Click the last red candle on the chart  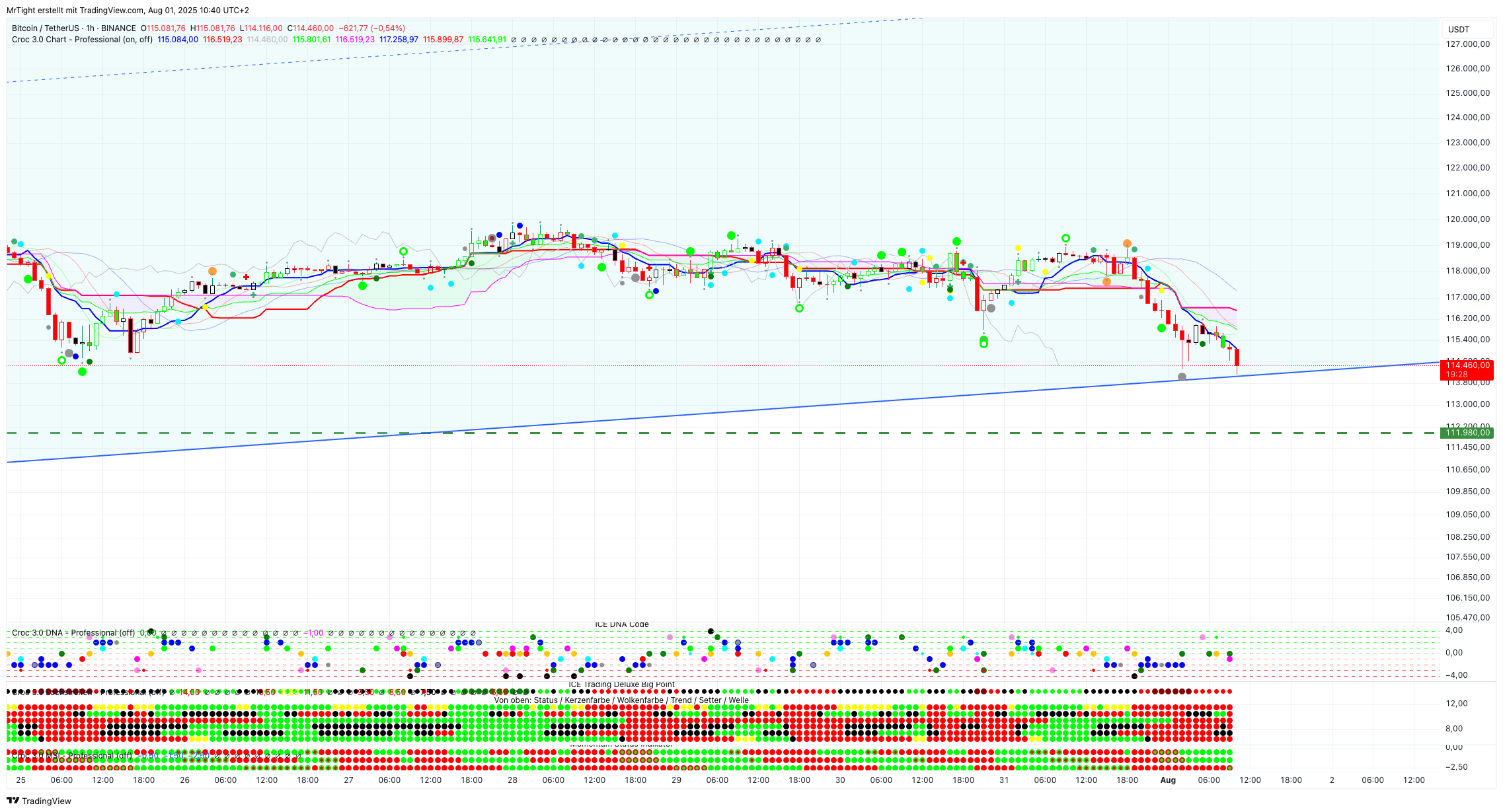point(1237,357)
